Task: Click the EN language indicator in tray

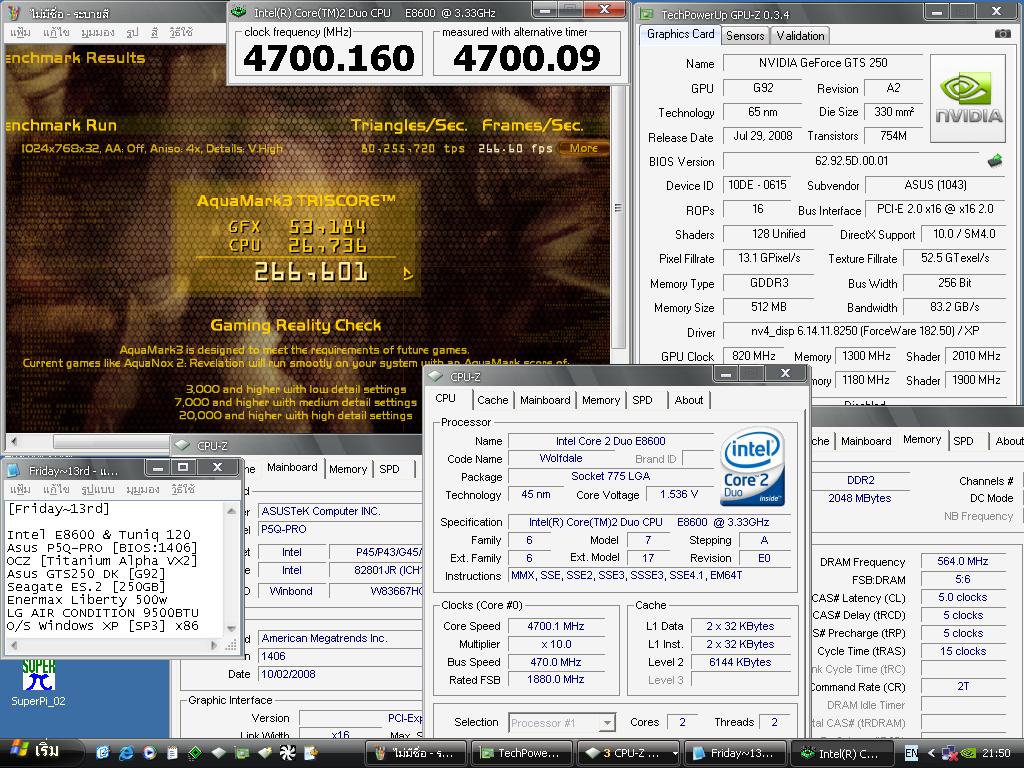Action: click(911, 754)
